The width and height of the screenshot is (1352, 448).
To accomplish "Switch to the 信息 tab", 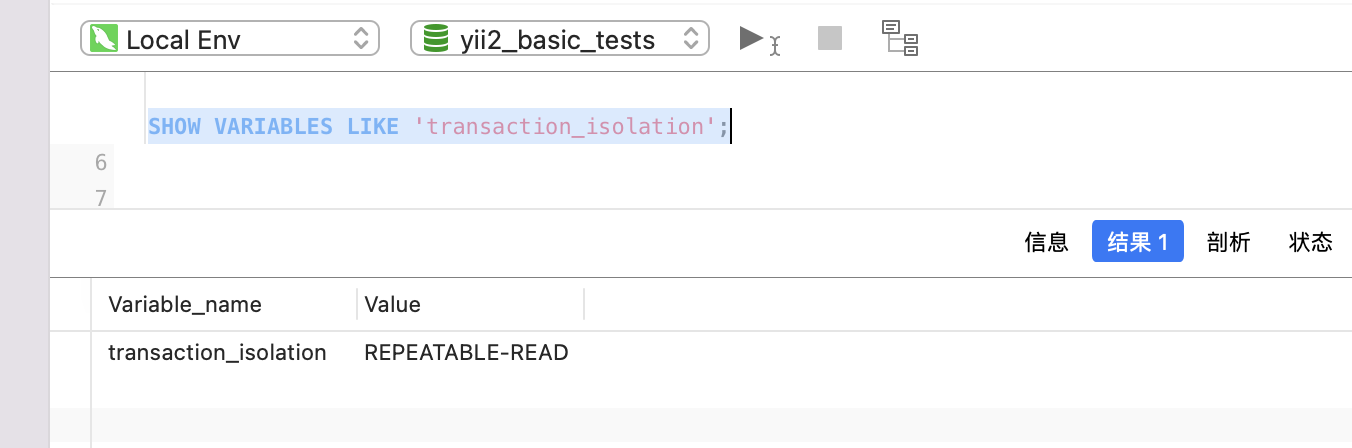I will 1047,242.
